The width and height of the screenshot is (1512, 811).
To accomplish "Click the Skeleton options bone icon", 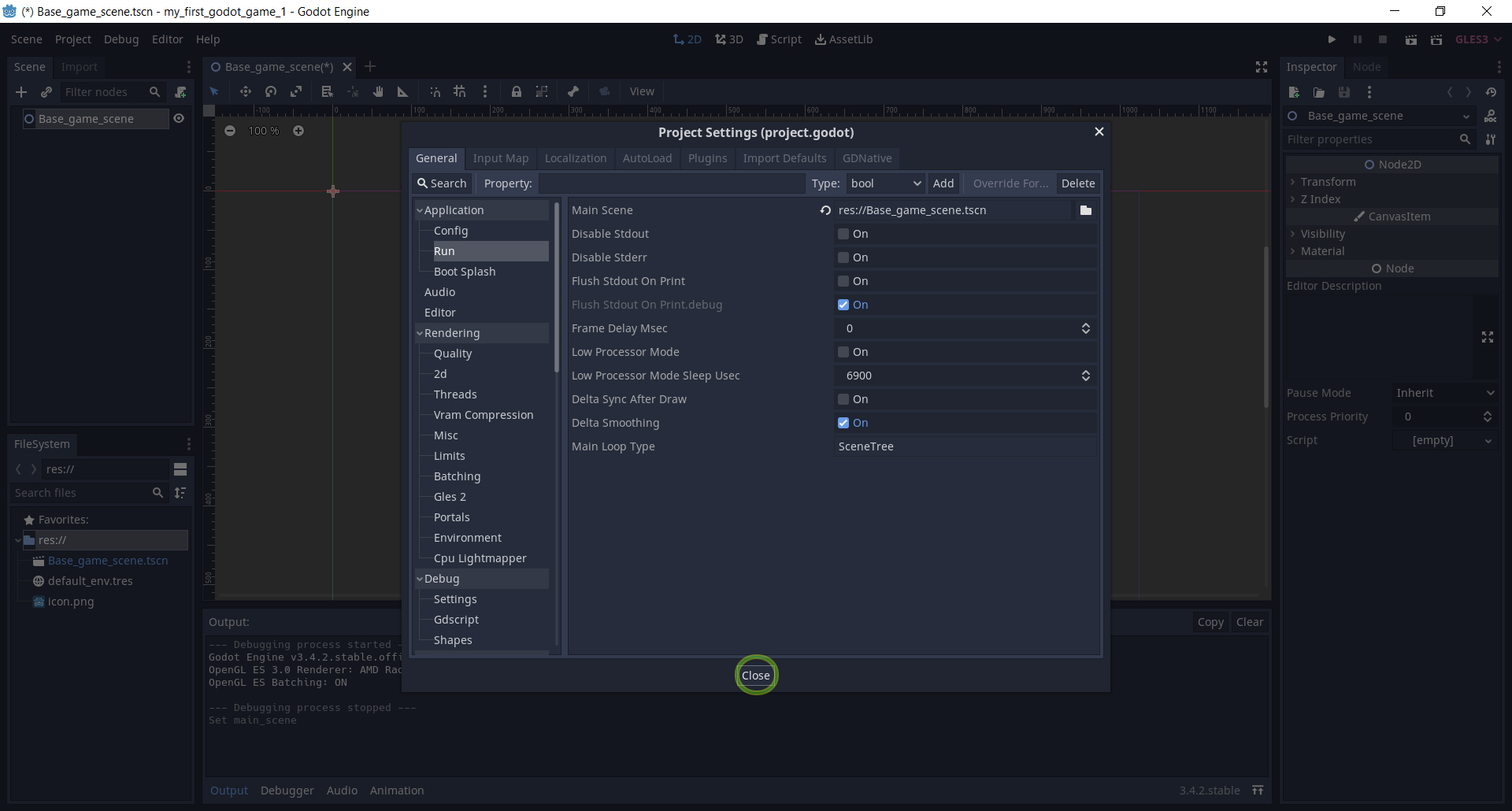I will point(573,91).
